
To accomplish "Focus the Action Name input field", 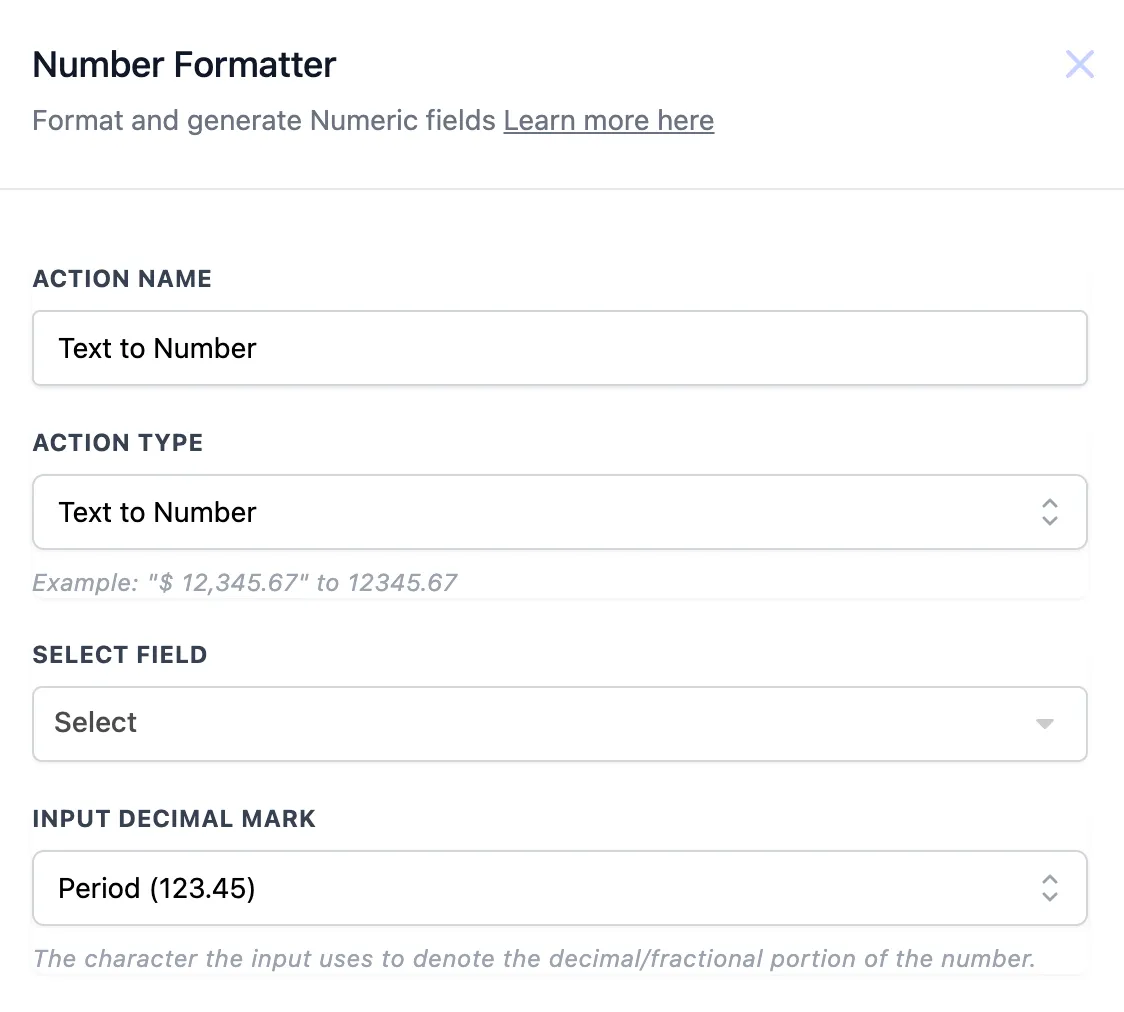I will coord(560,348).
